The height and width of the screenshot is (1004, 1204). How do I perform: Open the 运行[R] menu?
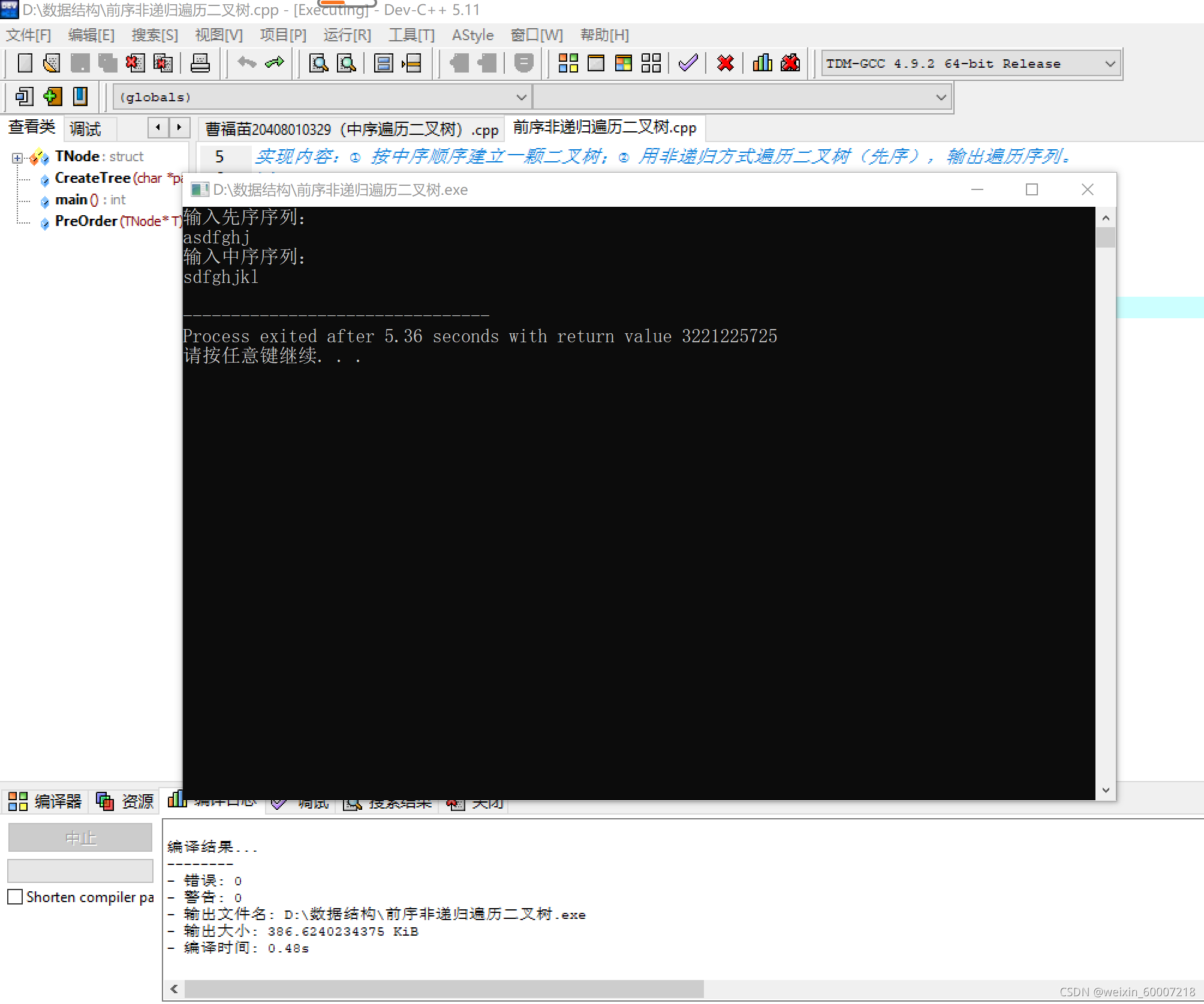[347, 35]
